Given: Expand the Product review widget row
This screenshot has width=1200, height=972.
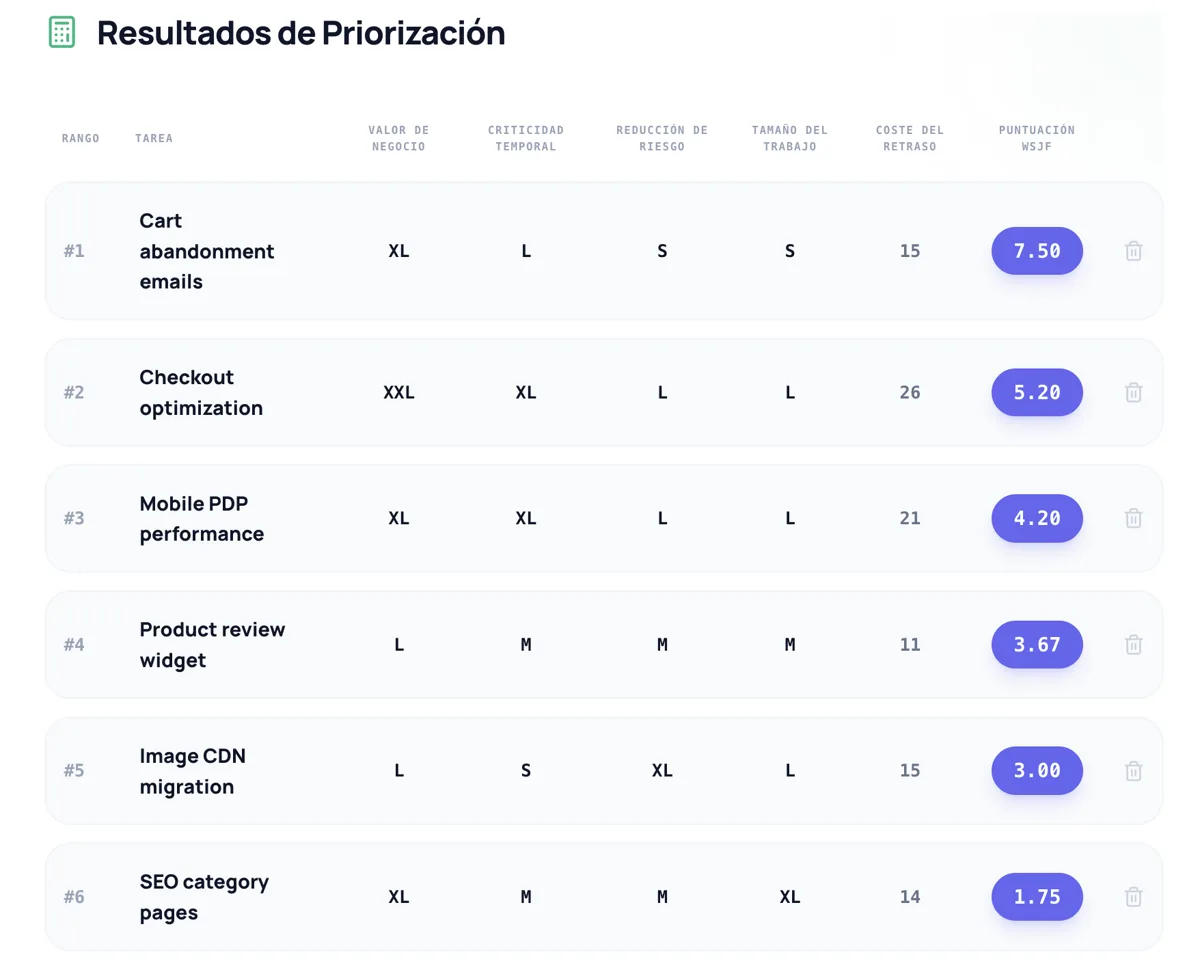Looking at the screenshot, I should coord(213,645).
